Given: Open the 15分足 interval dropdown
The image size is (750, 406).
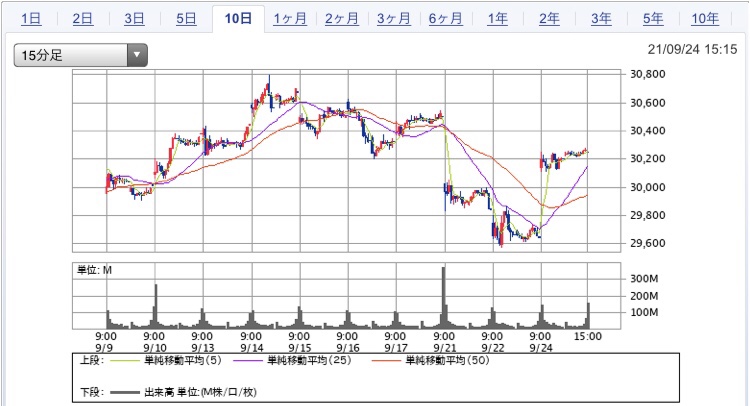Looking at the screenshot, I should click(80, 57).
